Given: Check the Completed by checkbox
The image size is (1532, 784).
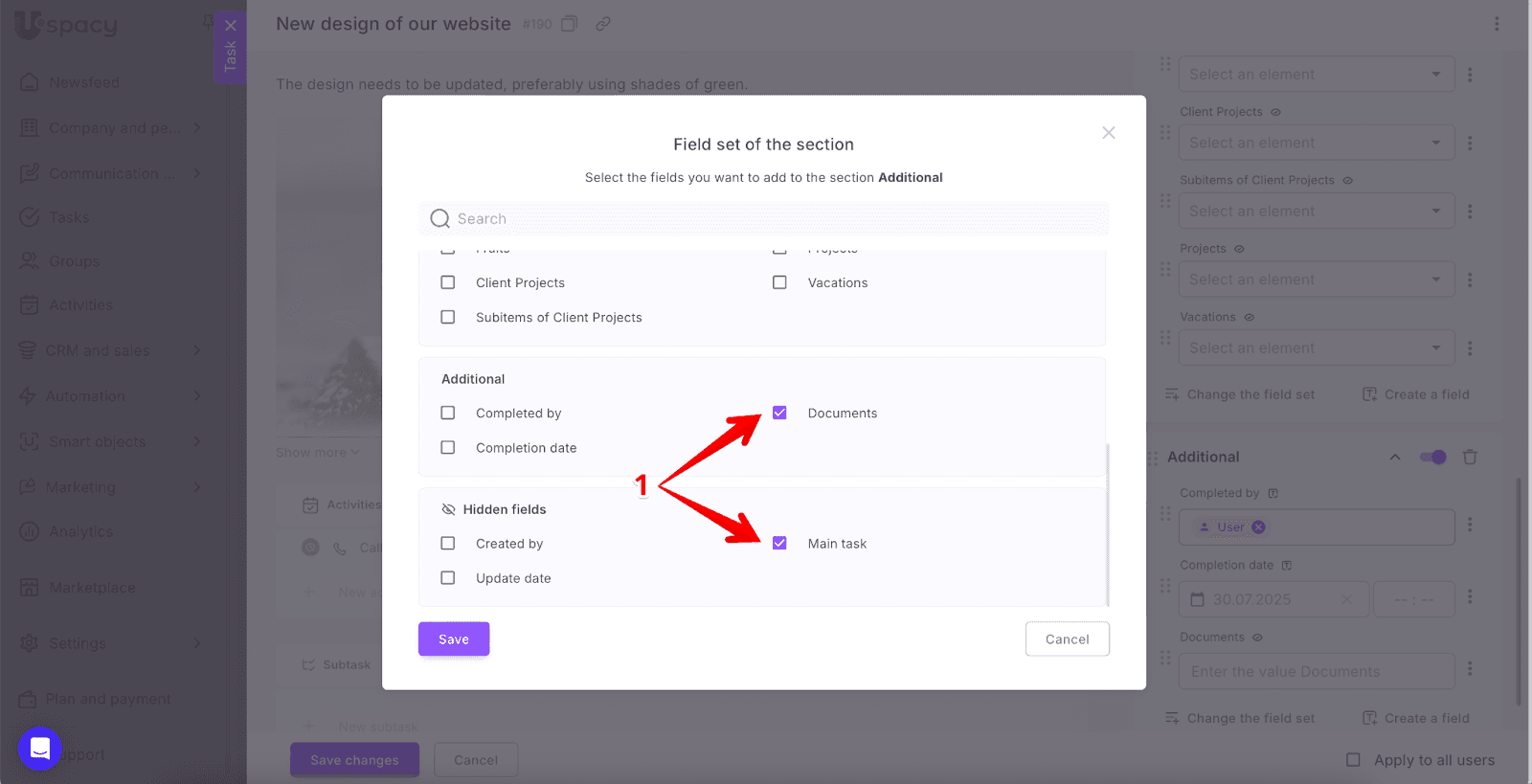Looking at the screenshot, I should (x=448, y=414).
